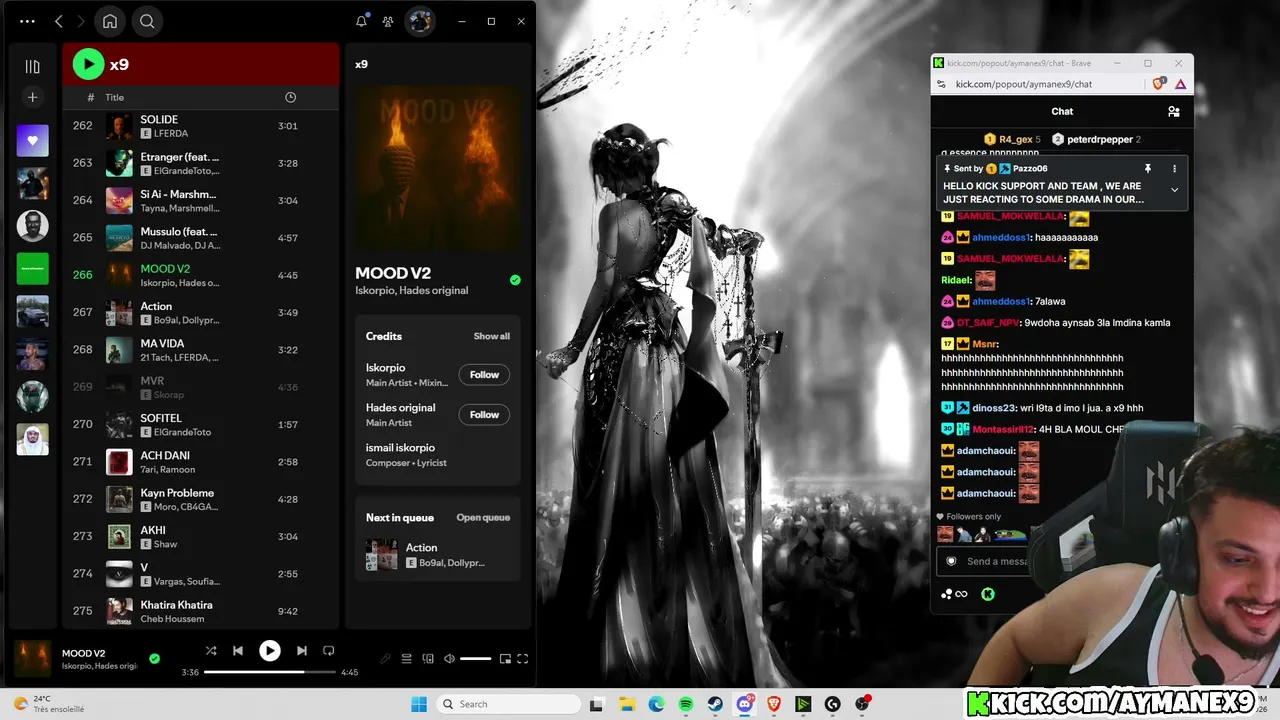This screenshot has height=720, width=1280.
Task: Sort tracks by the Title column header
Action: [x=115, y=97]
